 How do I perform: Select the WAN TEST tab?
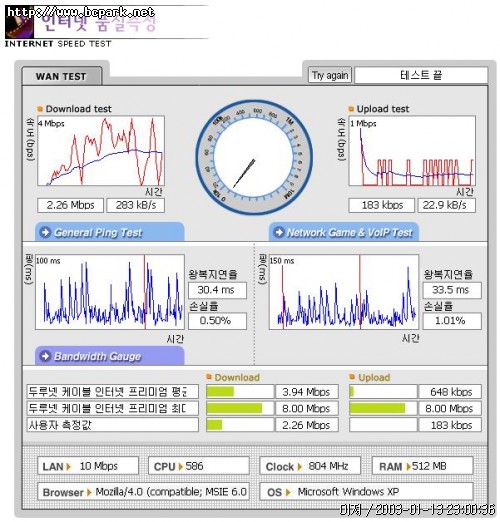[62, 76]
